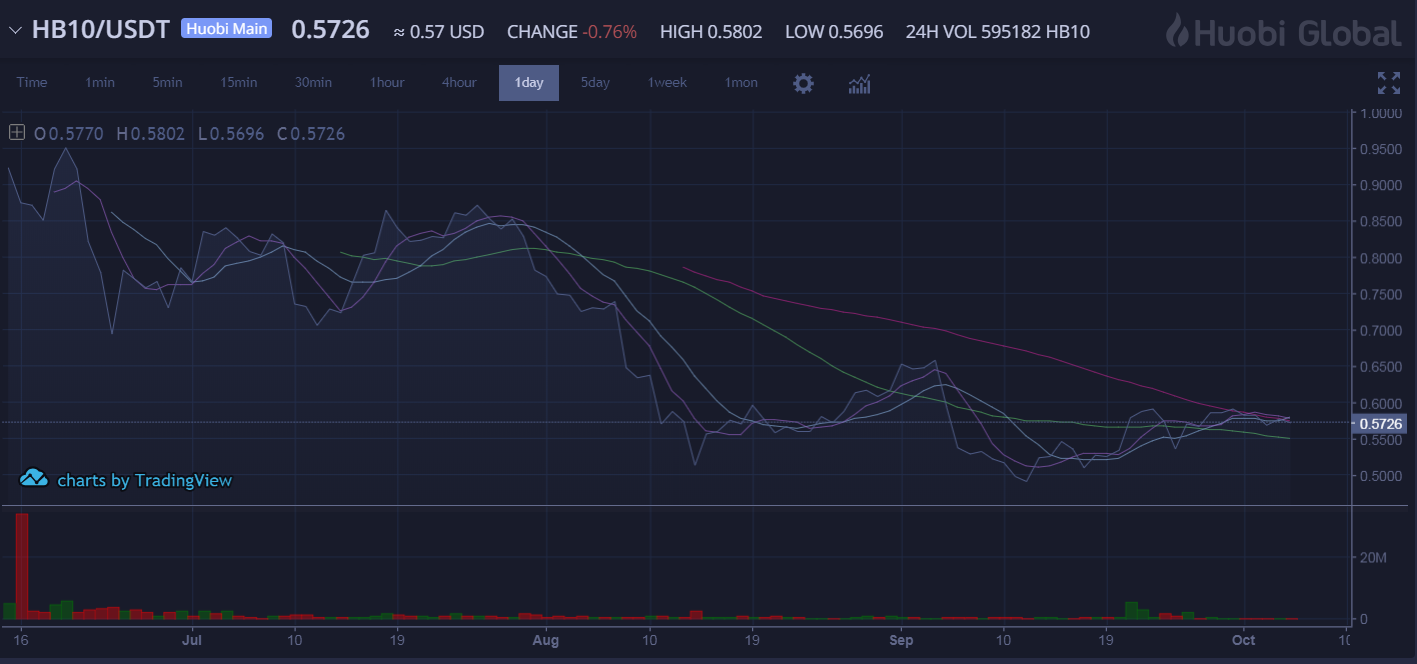Click the Huobi Main badge
This screenshot has height=664, width=1417.
(226, 28)
